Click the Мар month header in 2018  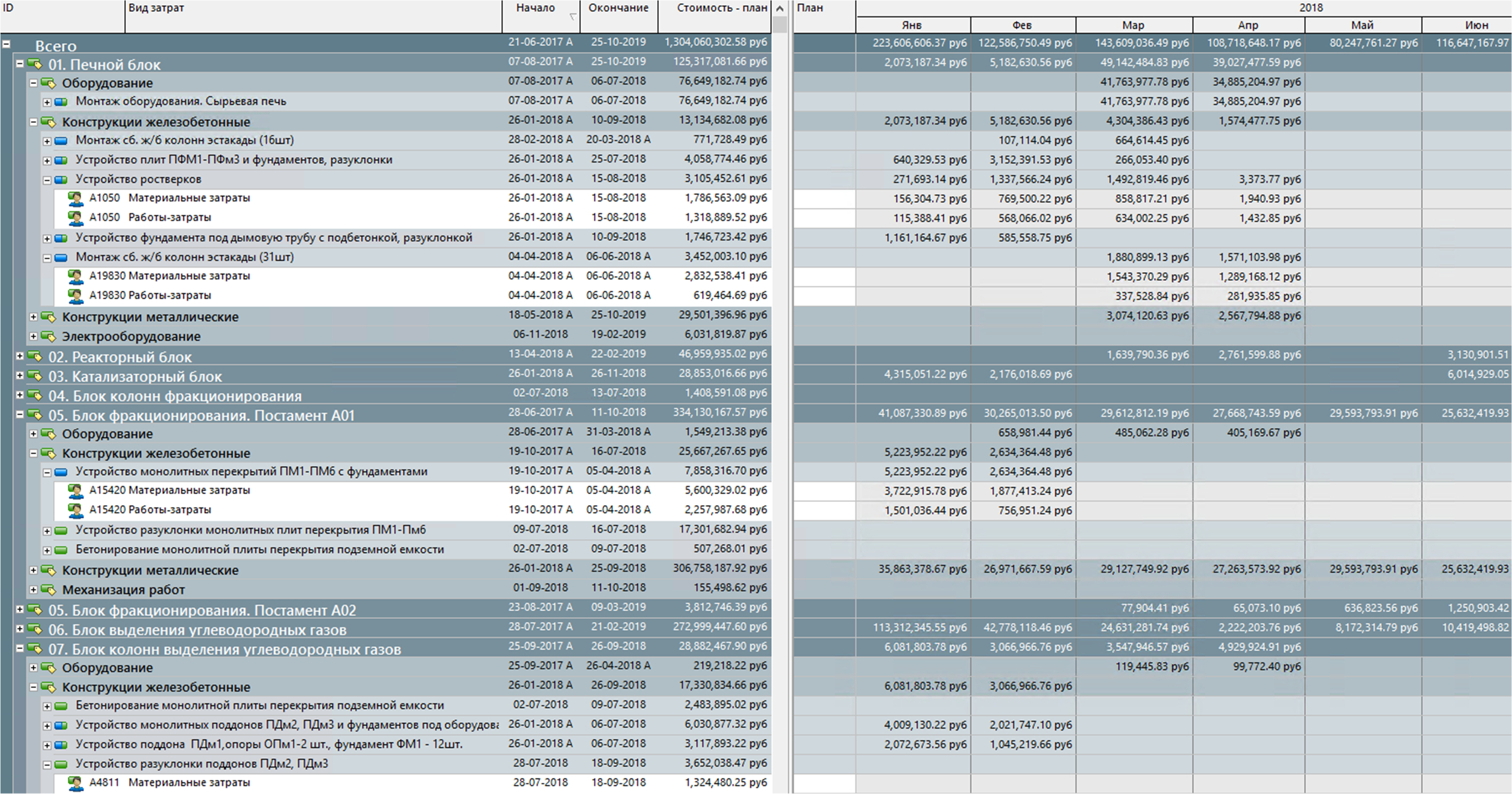(1133, 25)
